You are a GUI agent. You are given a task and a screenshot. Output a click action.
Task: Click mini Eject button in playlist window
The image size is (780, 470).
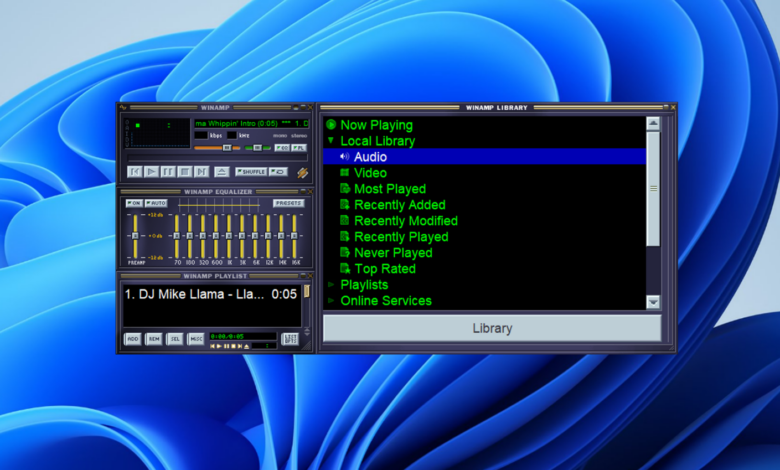(x=247, y=346)
